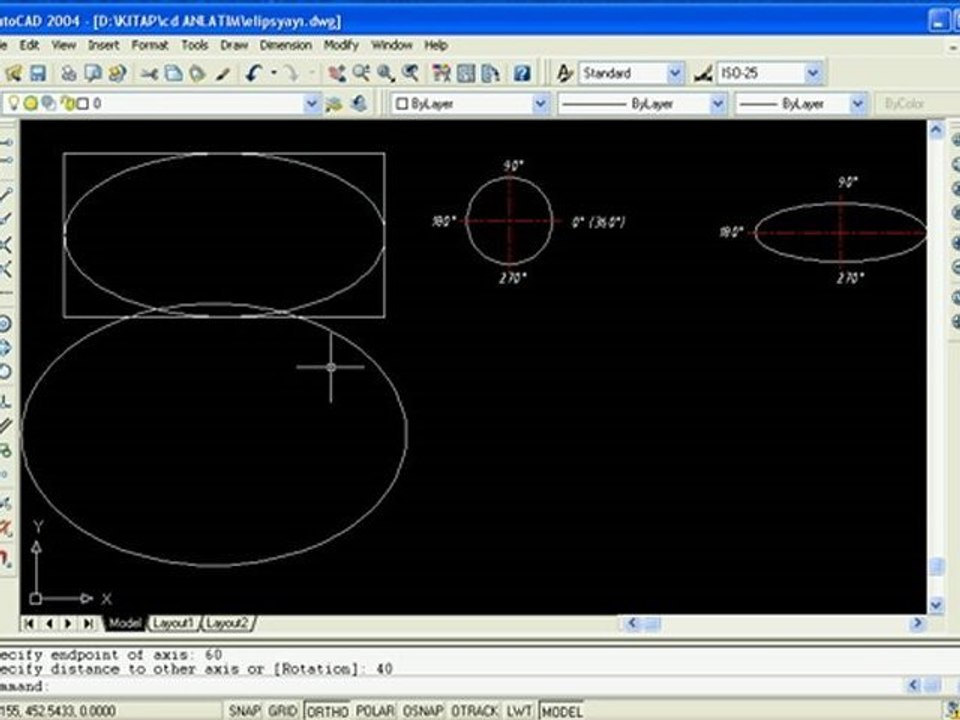Toggle layer 0 lock icon
The width and height of the screenshot is (960, 720).
click(x=67, y=104)
